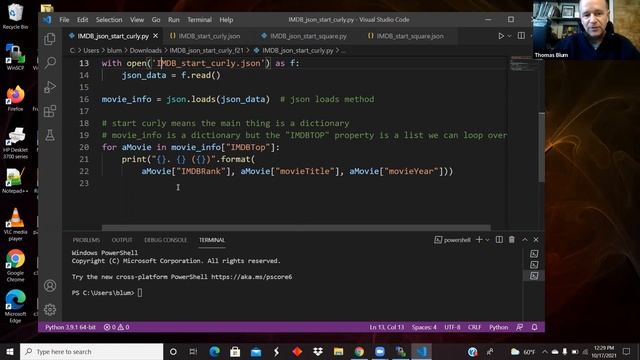The height and width of the screenshot is (360, 640).
Task: Open the File menu
Action: [64, 20]
